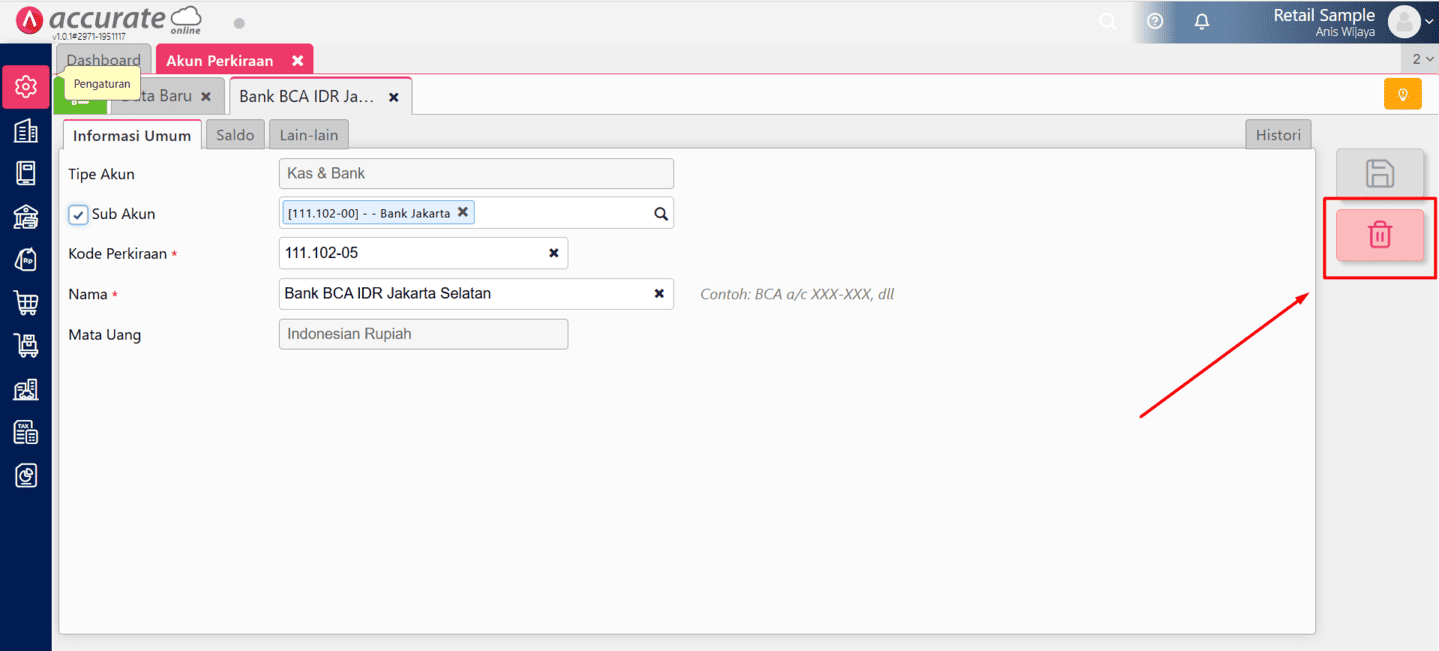Viewport: 1439px width, 651px height.
Task: Expand the open tabs counter dropdown
Action: click(1422, 60)
